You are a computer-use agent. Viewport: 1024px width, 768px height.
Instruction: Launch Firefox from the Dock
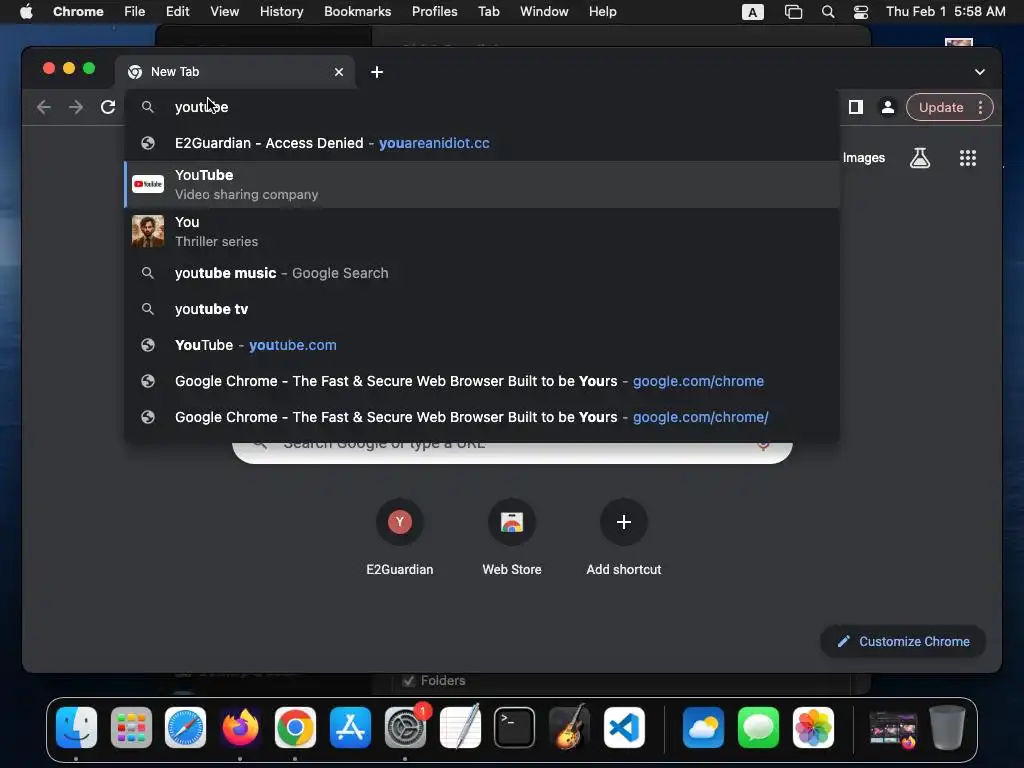(240, 728)
